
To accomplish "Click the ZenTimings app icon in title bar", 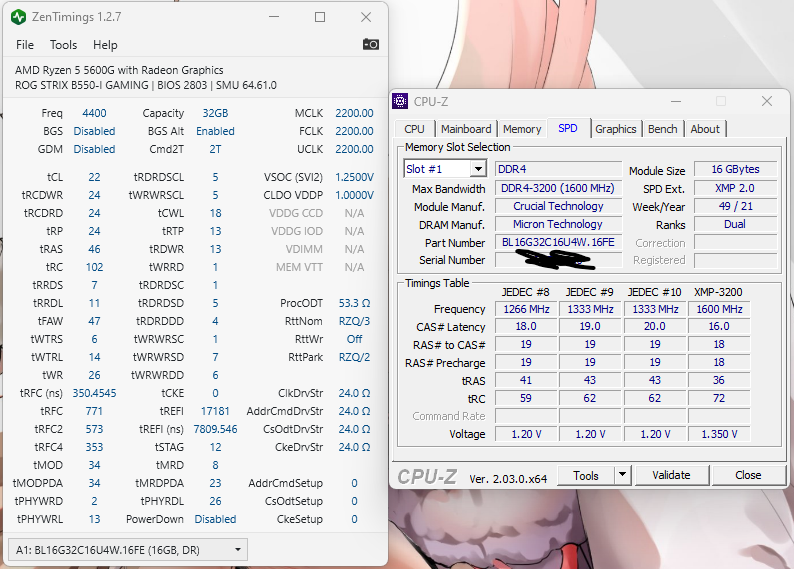I will [x=19, y=17].
